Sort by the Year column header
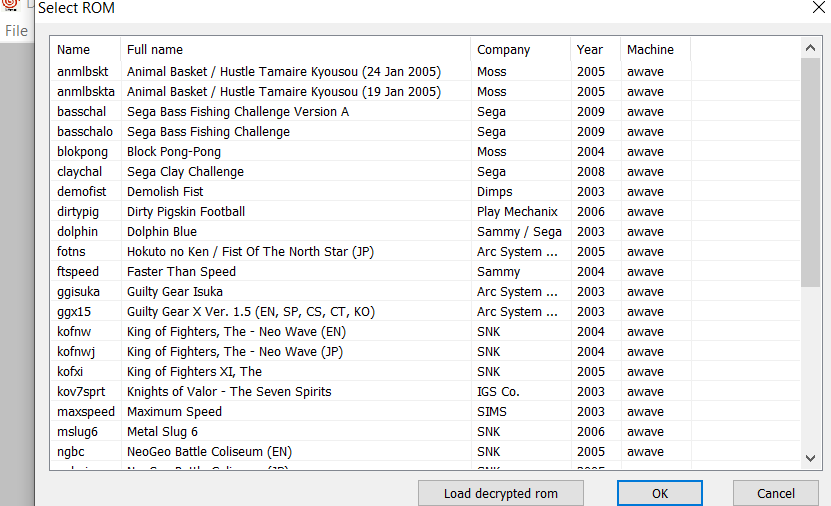 (x=596, y=49)
